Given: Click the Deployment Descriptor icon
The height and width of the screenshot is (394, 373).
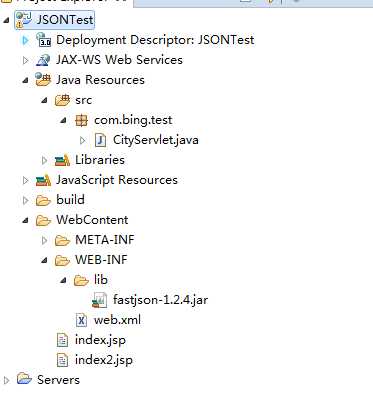Looking at the screenshot, I should point(43,40).
